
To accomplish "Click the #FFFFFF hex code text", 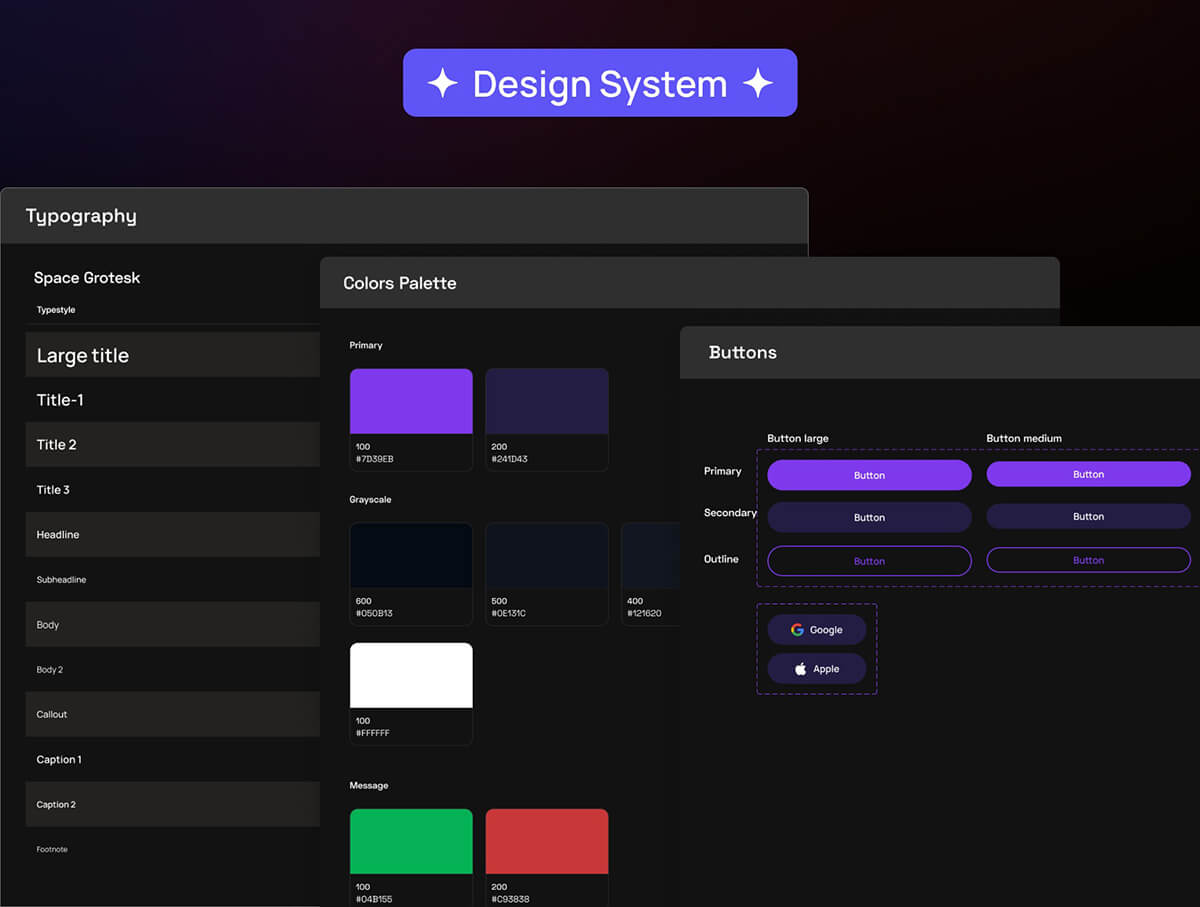I will pos(373,733).
